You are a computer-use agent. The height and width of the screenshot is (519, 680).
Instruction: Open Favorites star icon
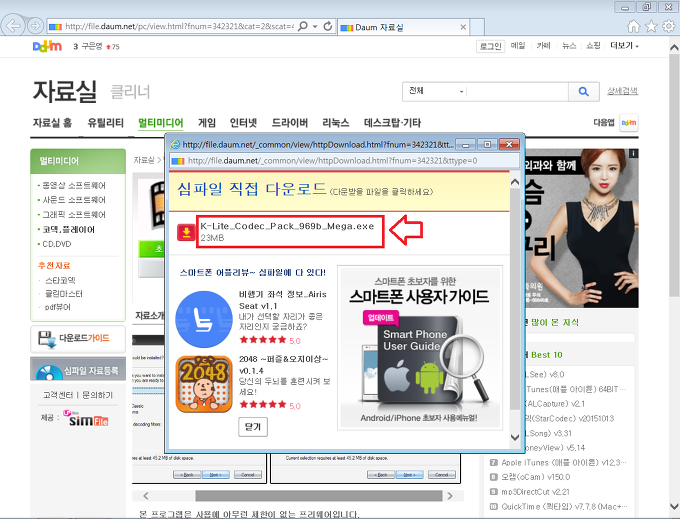click(x=651, y=26)
